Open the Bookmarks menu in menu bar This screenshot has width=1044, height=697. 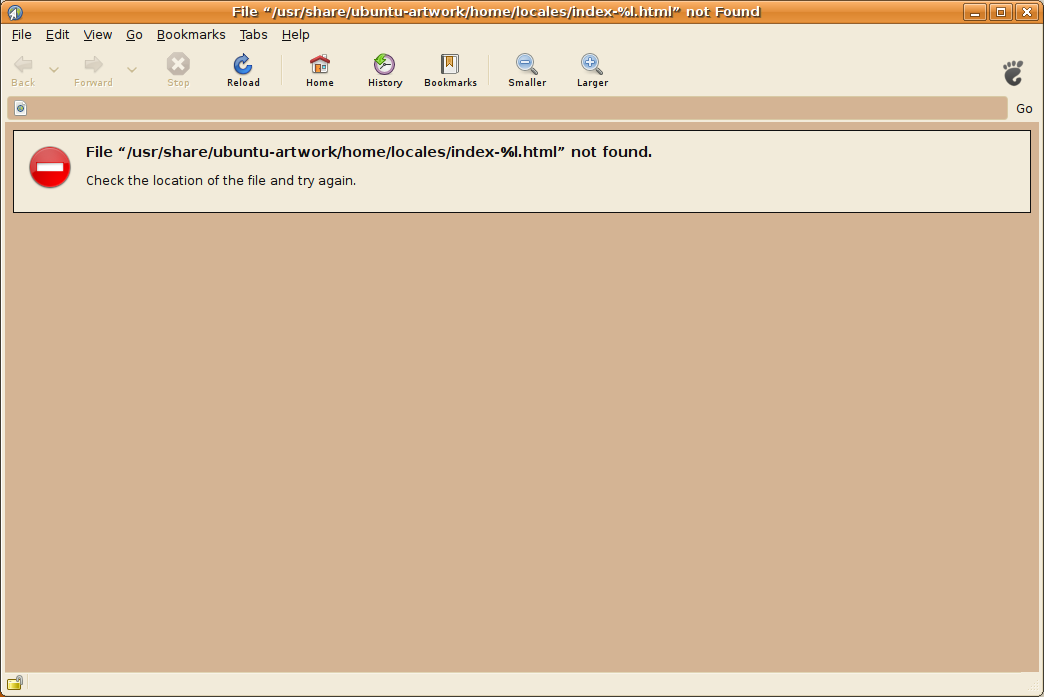[x=191, y=35]
